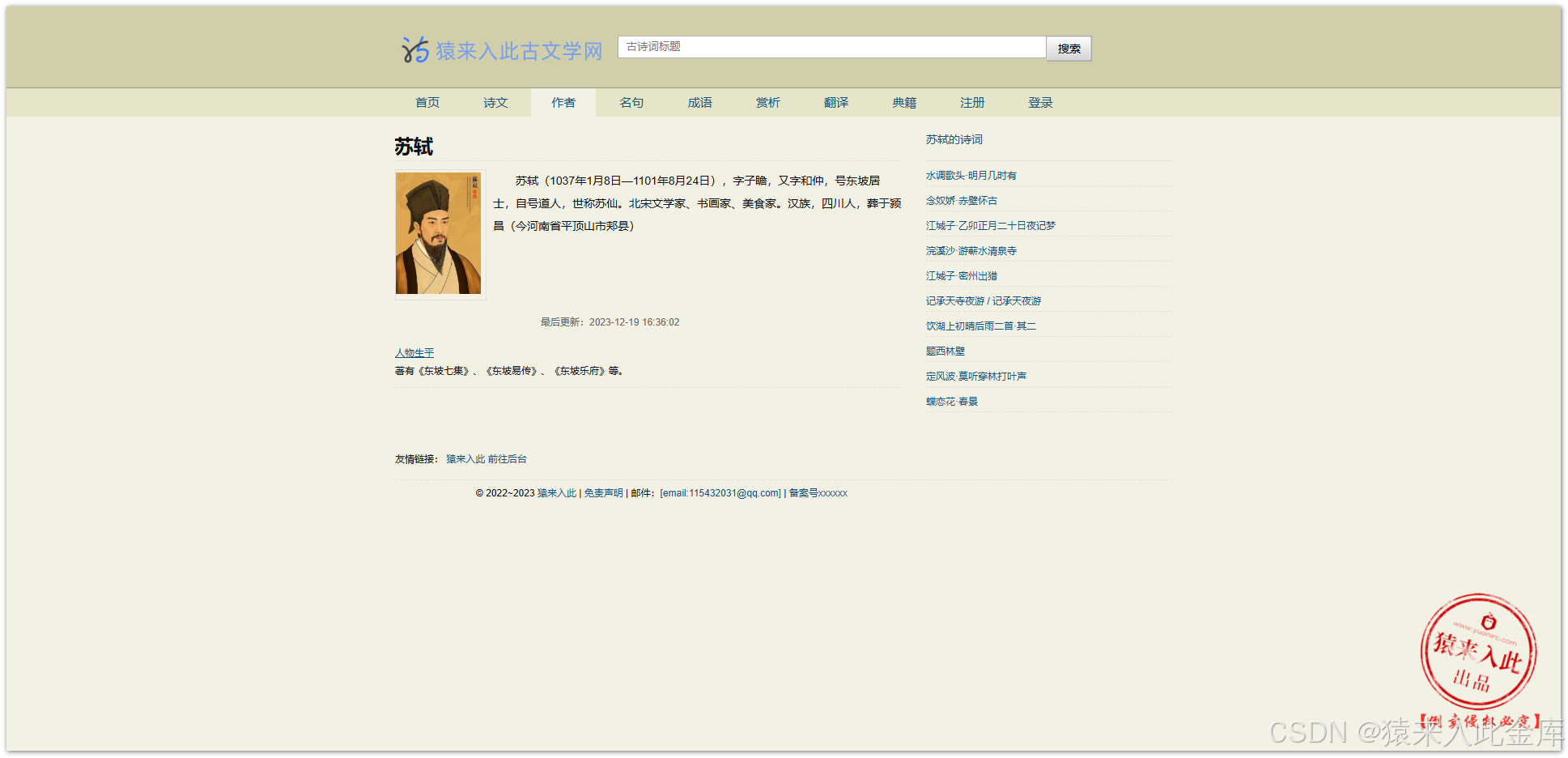Open footer 猿来入此 copyright link
Image resolution: width=1568 pixels, height=758 pixels.
tap(557, 493)
